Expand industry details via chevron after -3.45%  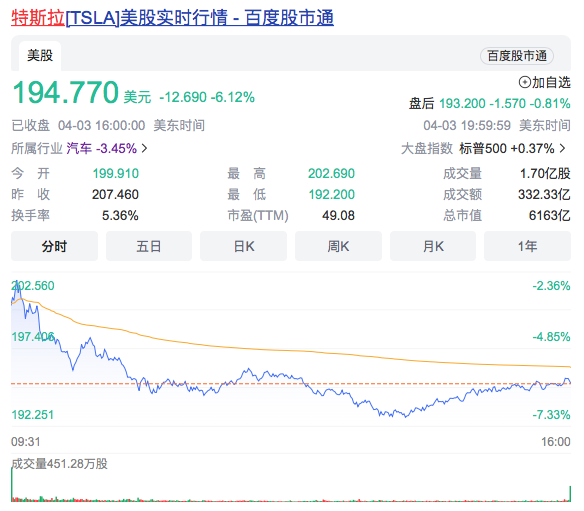[145, 149]
